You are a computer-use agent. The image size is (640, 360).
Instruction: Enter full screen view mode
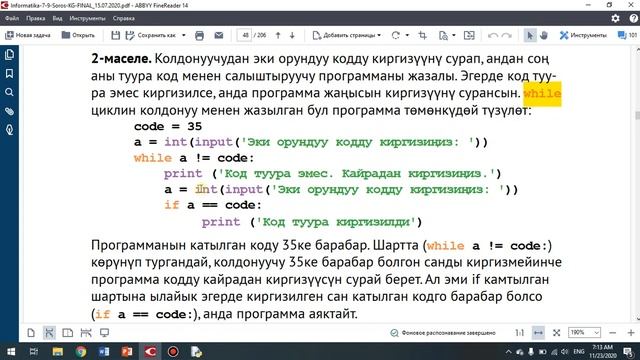click(x=104, y=333)
